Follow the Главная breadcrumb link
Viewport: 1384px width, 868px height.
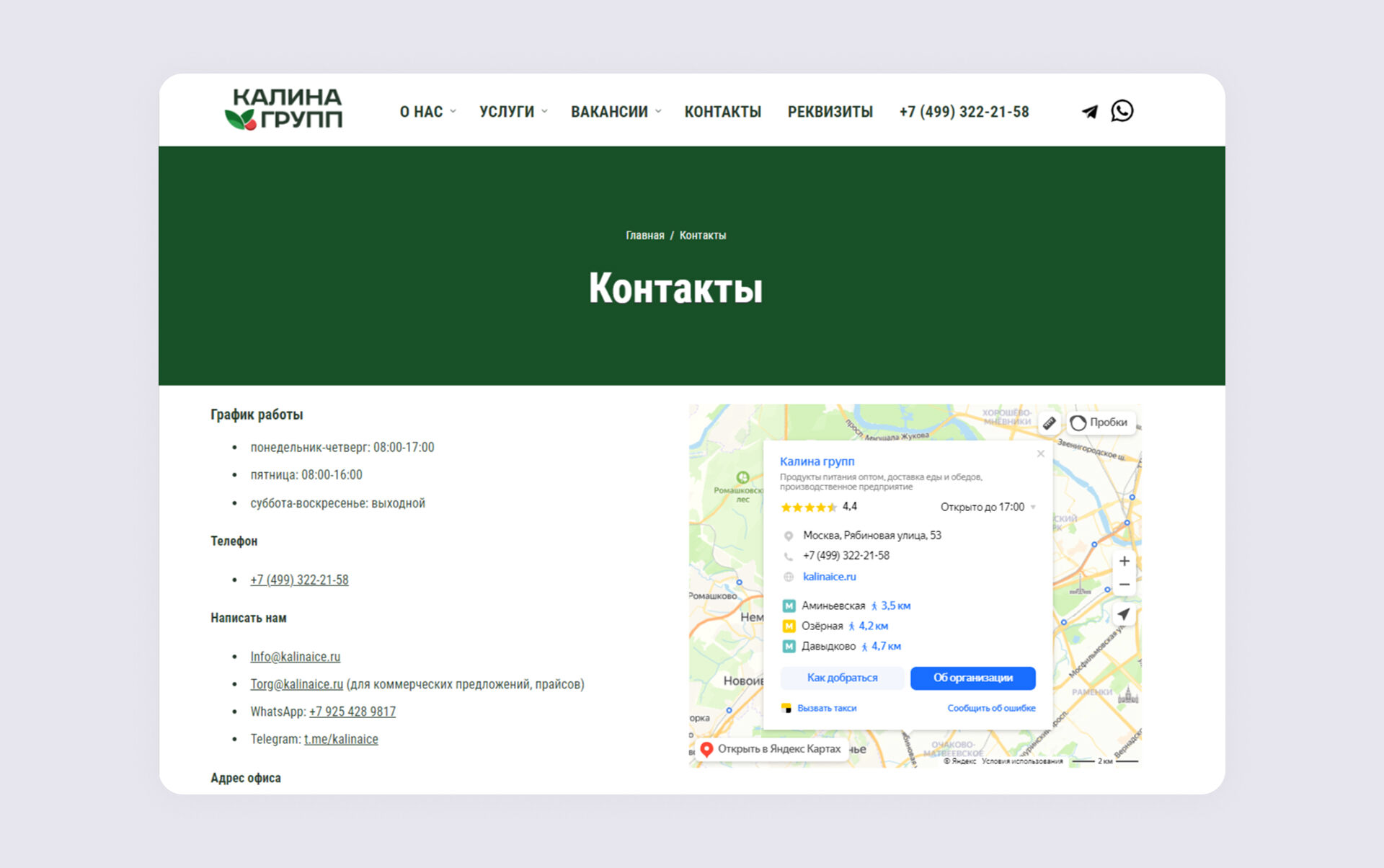[644, 236]
